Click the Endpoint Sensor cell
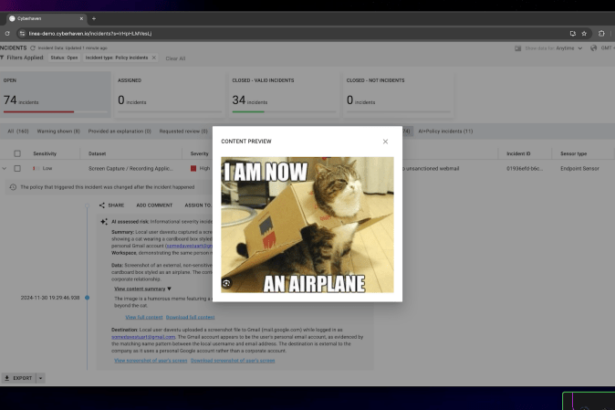The width and height of the screenshot is (615, 410). coord(580,168)
